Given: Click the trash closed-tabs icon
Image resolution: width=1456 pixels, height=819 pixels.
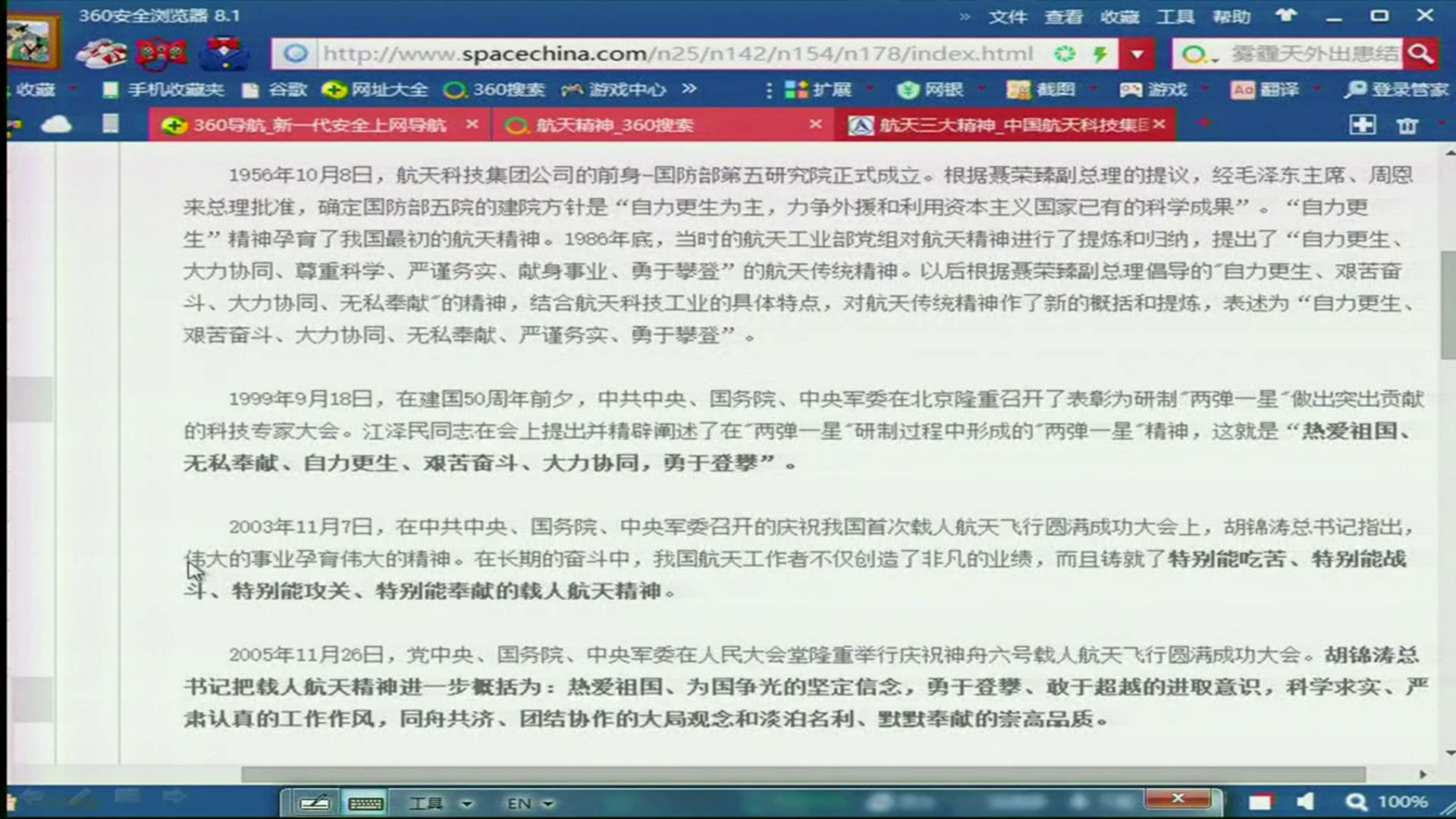Looking at the screenshot, I should click(x=1407, y=125).
